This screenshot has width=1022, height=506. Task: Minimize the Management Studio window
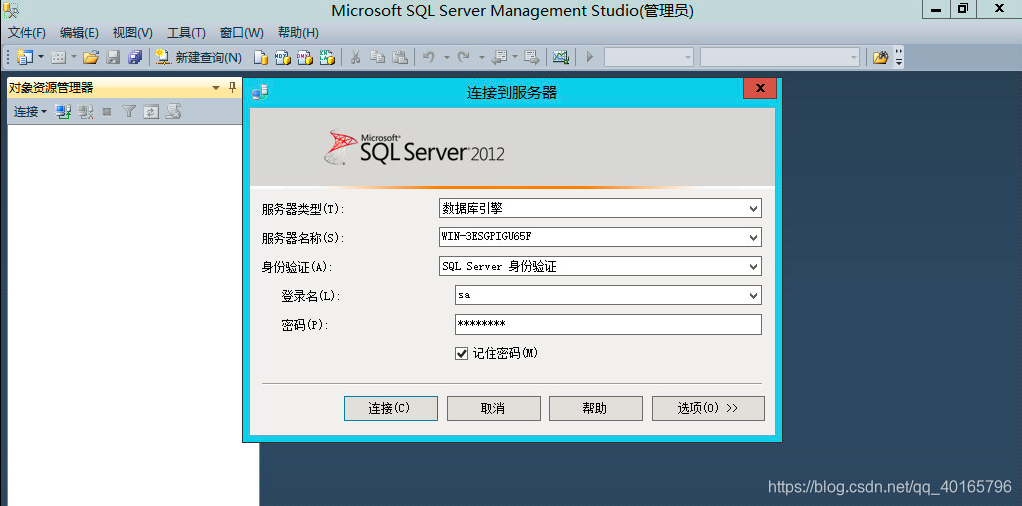[x=937, y=9]
